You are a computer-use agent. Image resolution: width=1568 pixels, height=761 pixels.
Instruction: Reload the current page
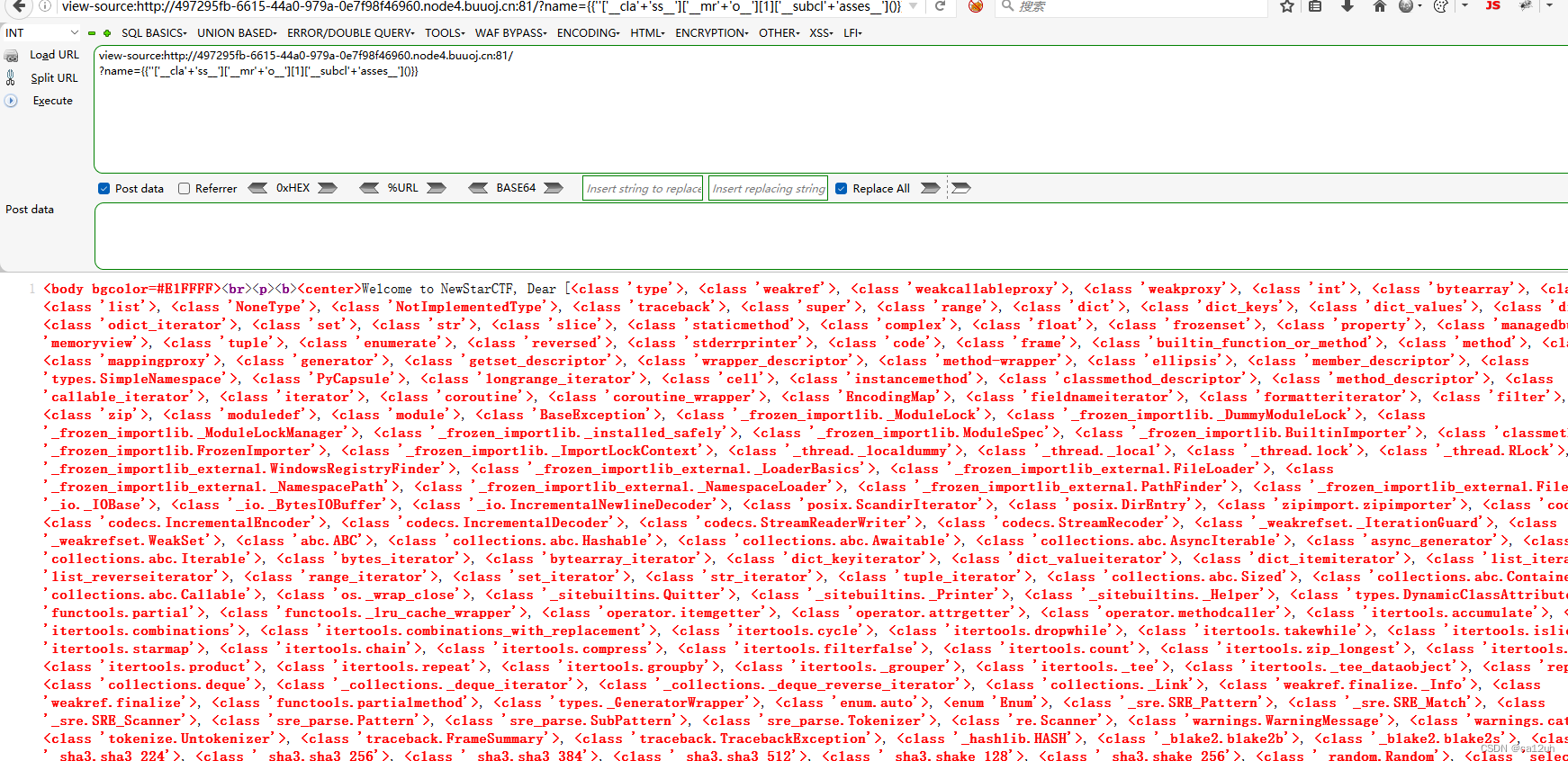pos(940,6)
